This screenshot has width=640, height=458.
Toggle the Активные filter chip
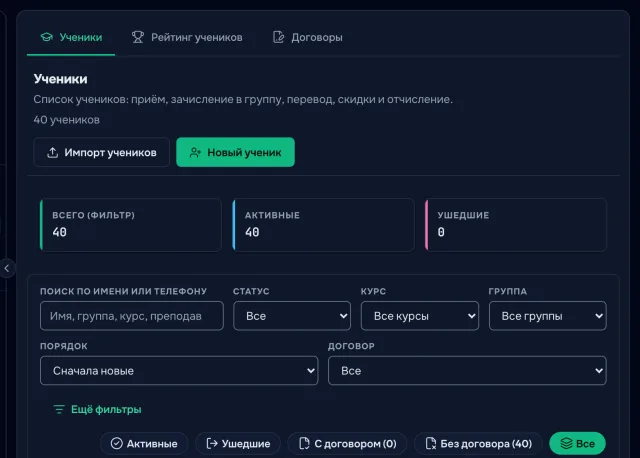point(144,444)
